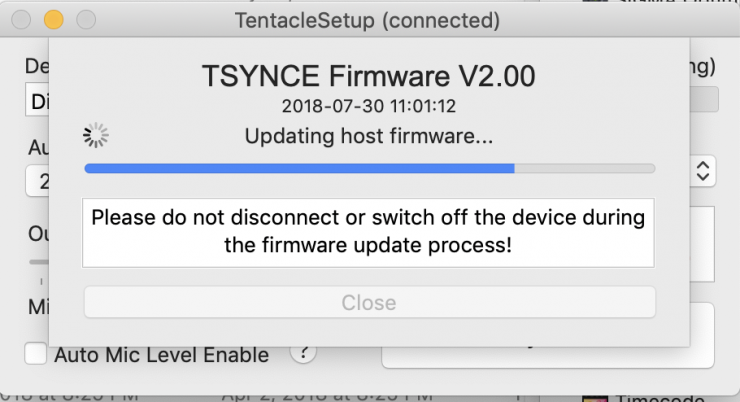Screen dimensions: 740x402
Task: Minimize the TentacleSetup window with yellow button
Action: coord(53,19)
